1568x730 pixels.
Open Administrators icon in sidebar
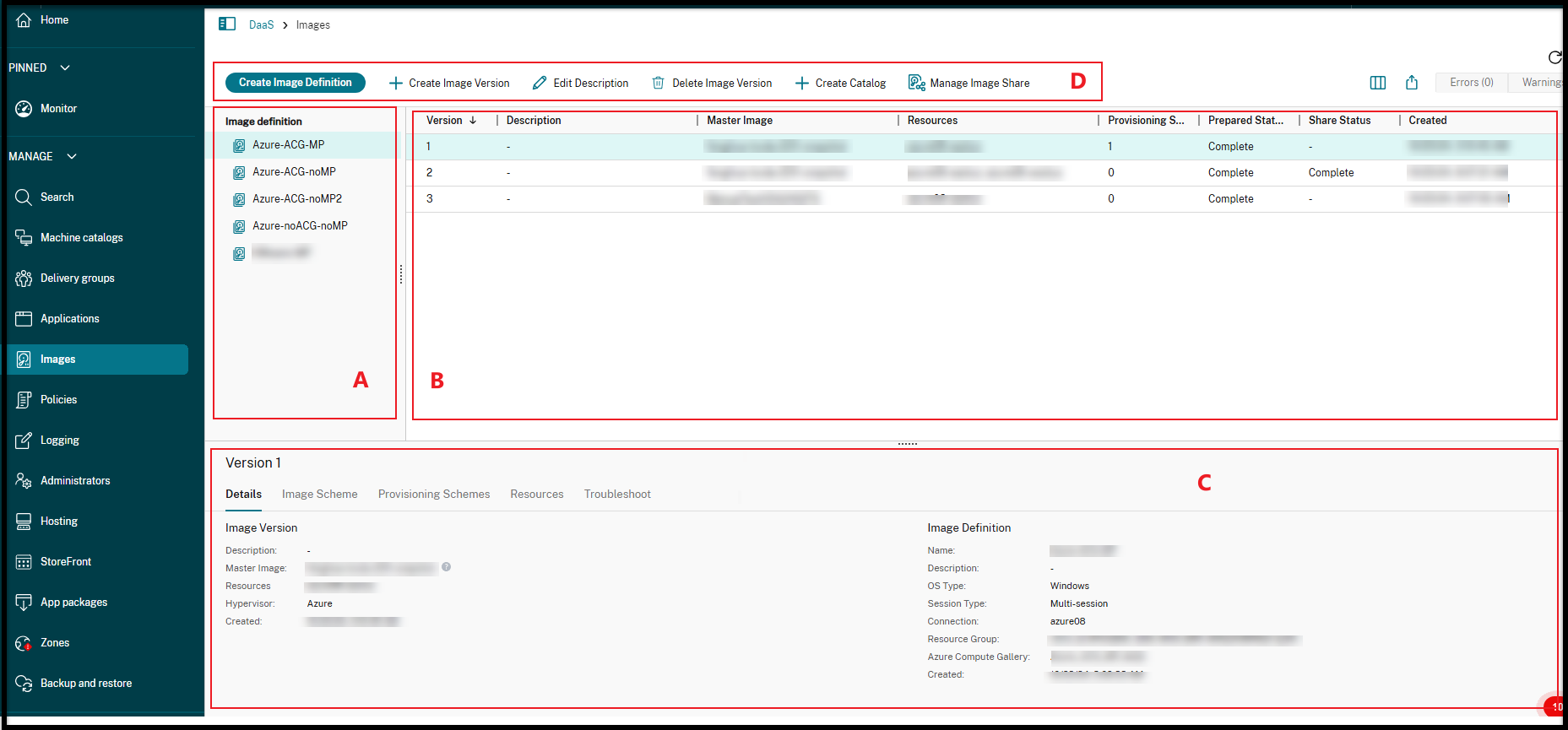[x=24, y=480]
